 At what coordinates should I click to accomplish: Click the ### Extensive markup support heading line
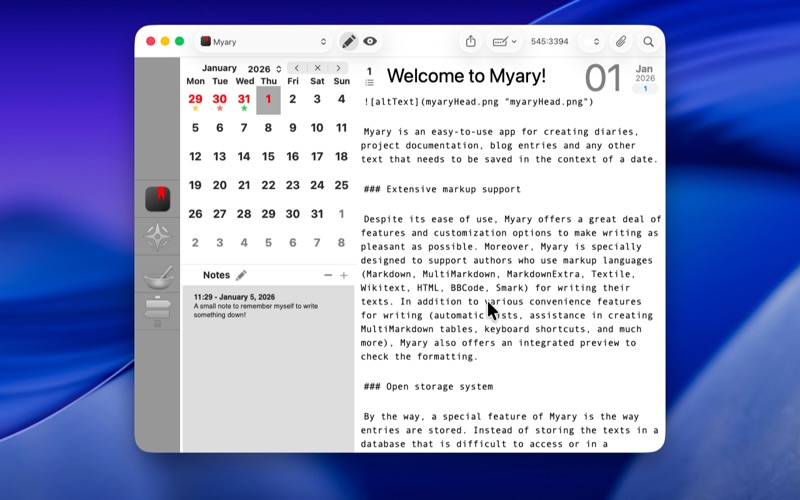(x=442, y=189)
